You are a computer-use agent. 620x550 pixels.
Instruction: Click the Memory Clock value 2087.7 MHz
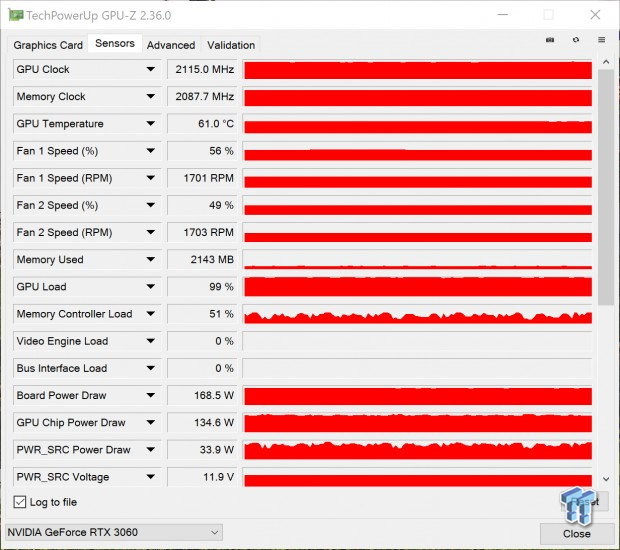pos(202,96)
